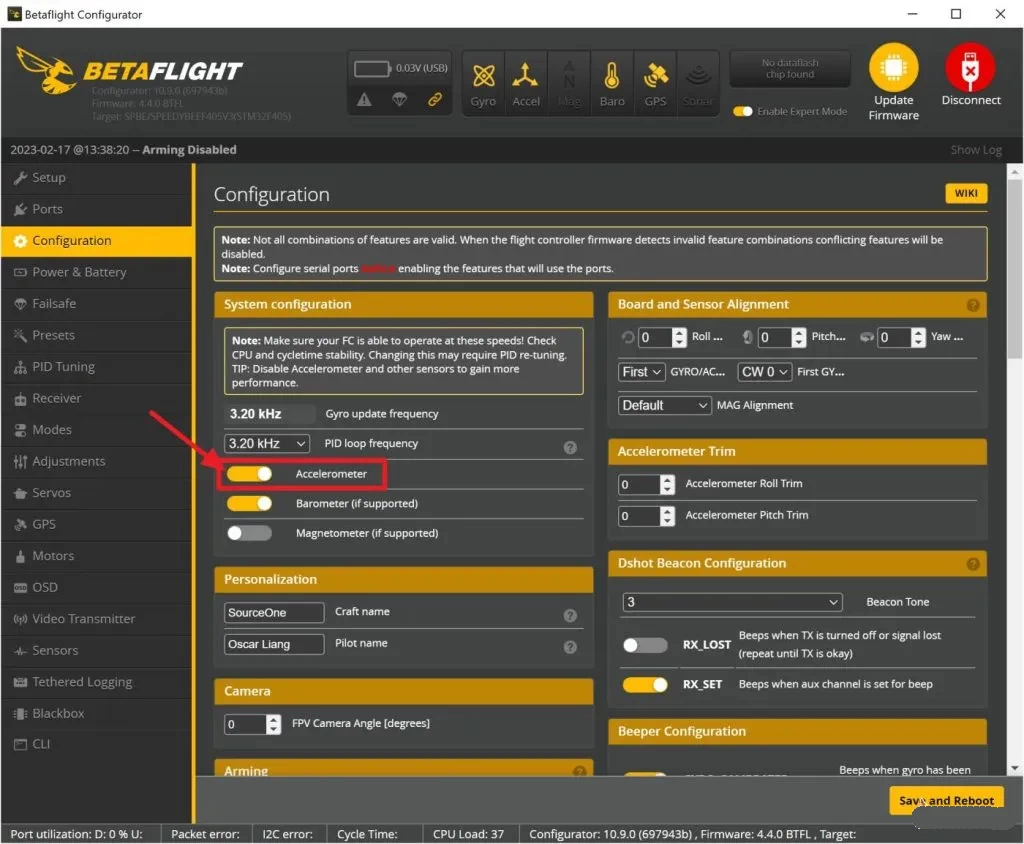Image resolution: width=1024 pixels, height=844 pixels.
Task: Open Dshot Beacon Configuration help icon
Action: pos(973,564)
